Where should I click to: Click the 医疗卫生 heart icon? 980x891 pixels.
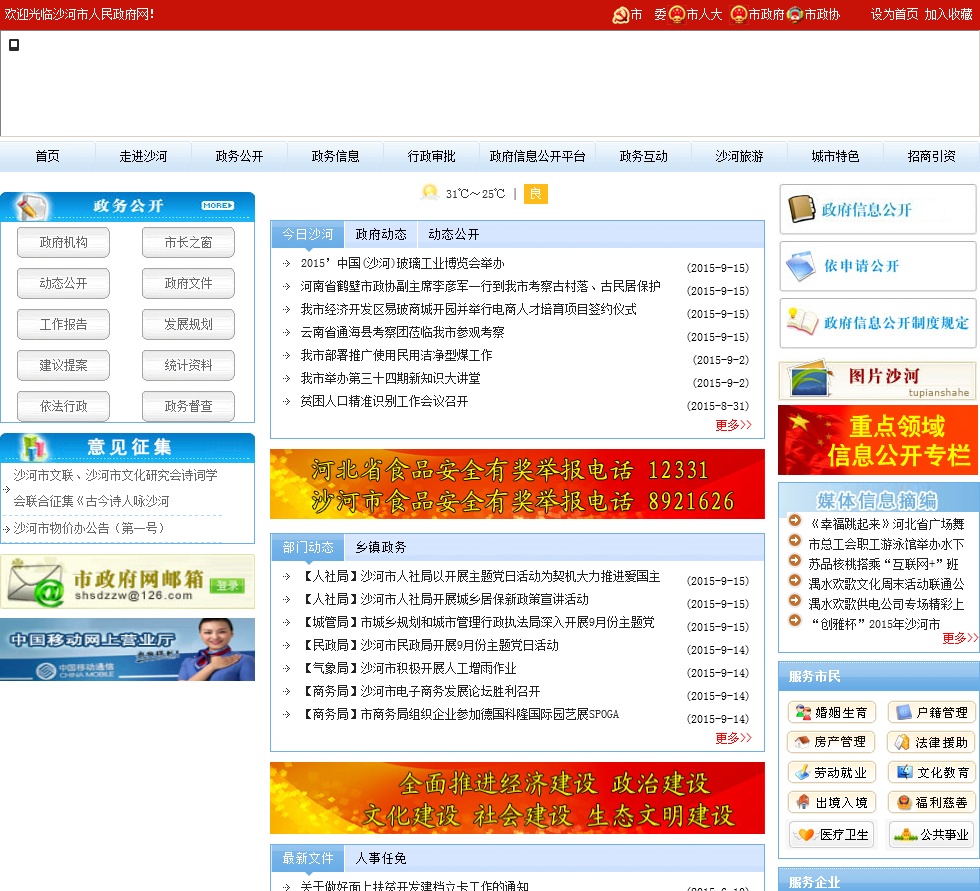click(x=806, y=835)
